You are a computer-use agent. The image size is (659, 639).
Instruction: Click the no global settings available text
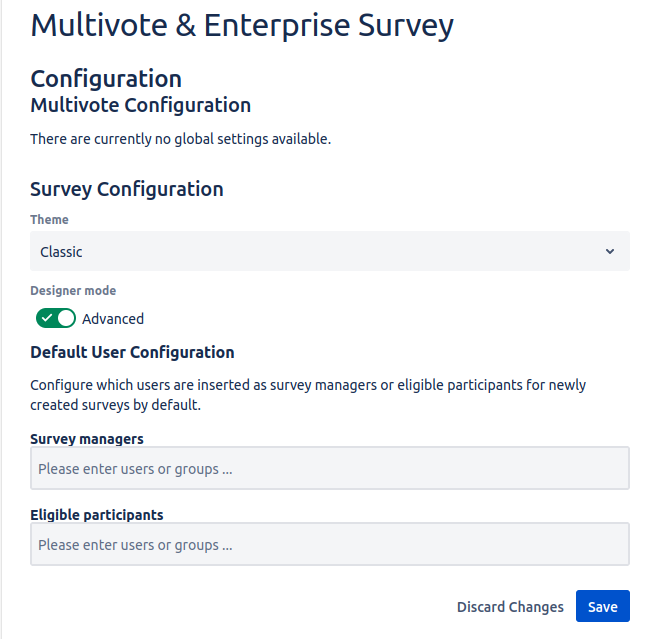tap(180, 139)
